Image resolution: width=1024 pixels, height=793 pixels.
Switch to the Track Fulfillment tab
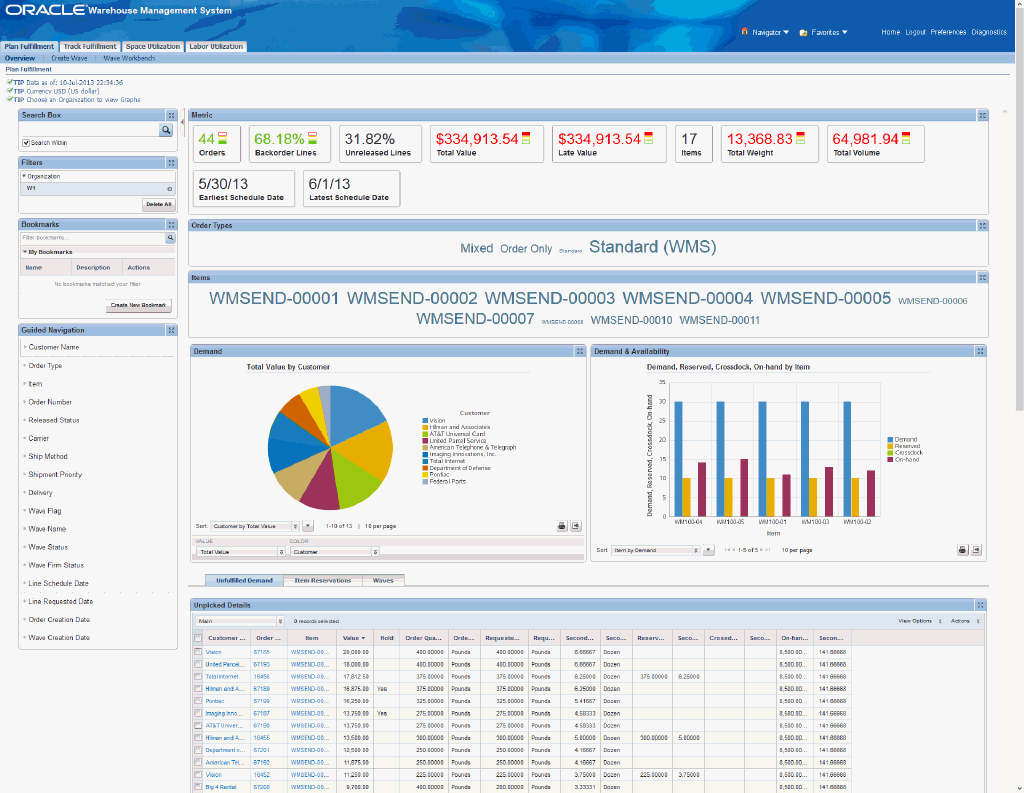tap(89, 46)
